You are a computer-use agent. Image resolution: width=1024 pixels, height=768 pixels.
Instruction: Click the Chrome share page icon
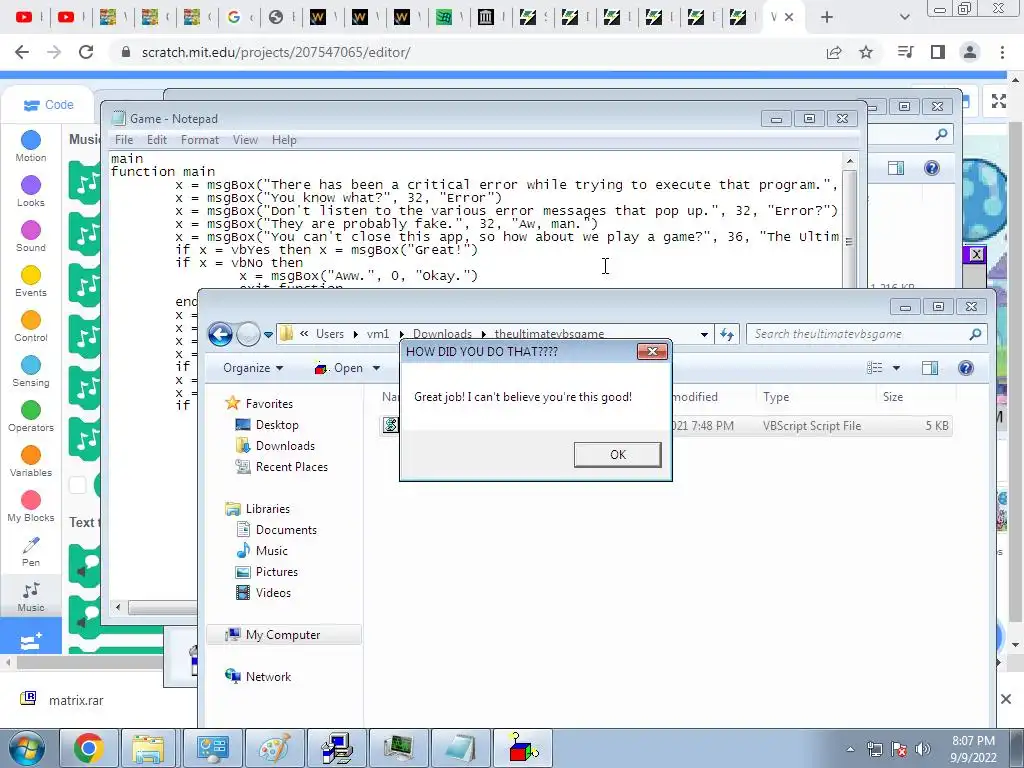click(x=834, y=52)
